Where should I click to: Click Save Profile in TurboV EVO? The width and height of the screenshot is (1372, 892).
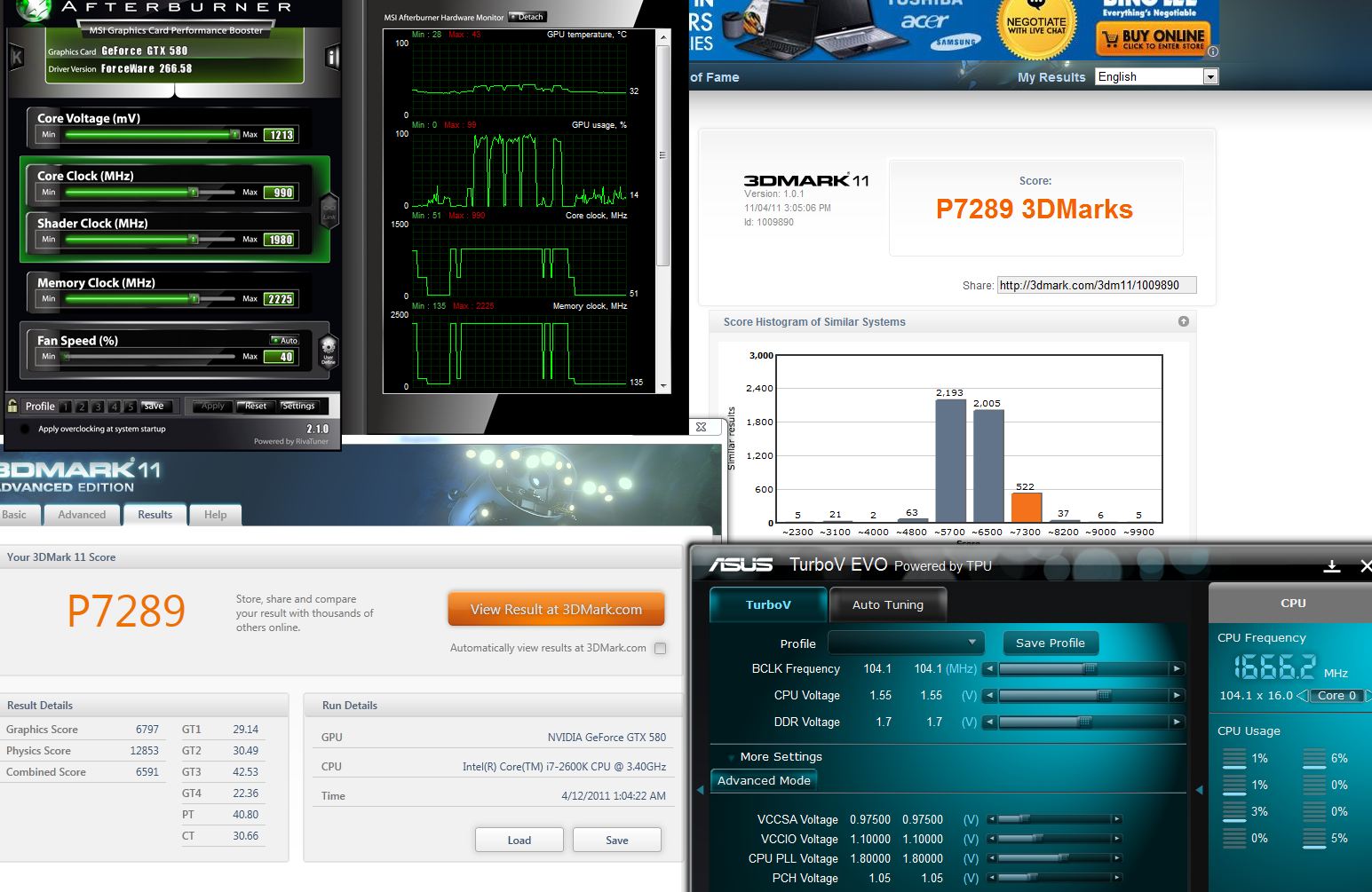[1051, 643]
